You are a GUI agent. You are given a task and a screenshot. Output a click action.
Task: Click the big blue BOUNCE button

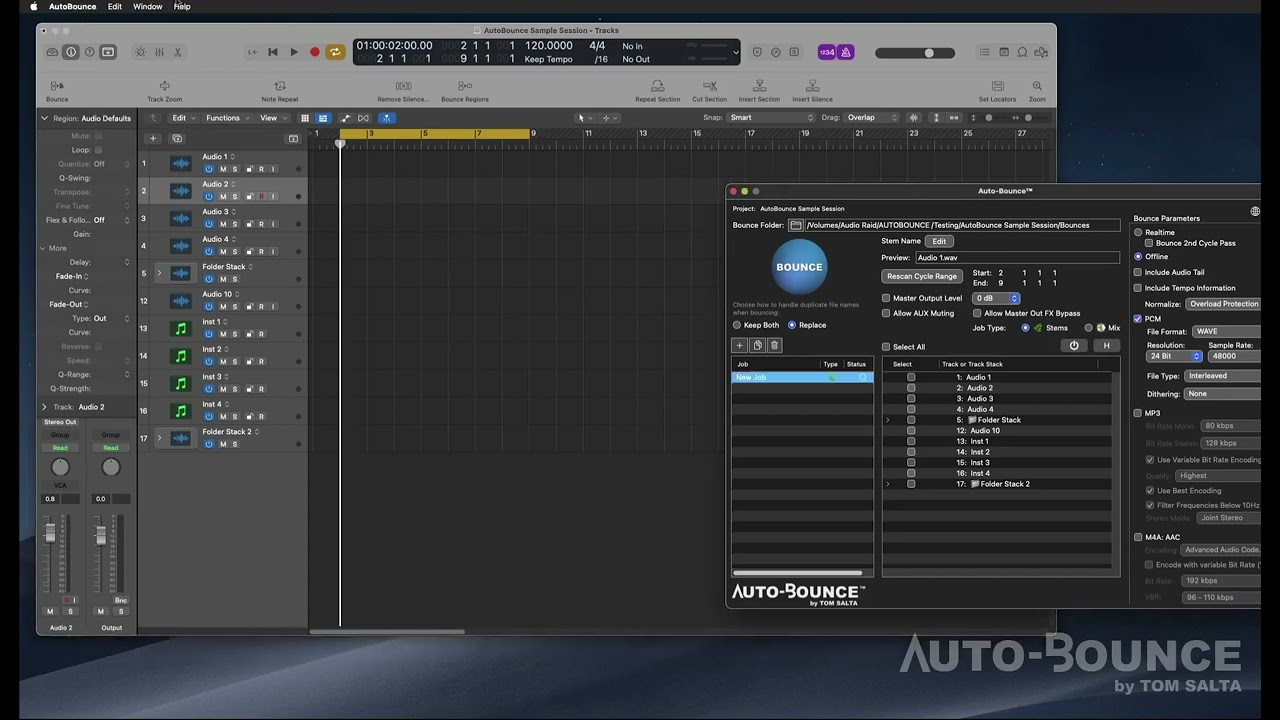click(x=800, y=267)
